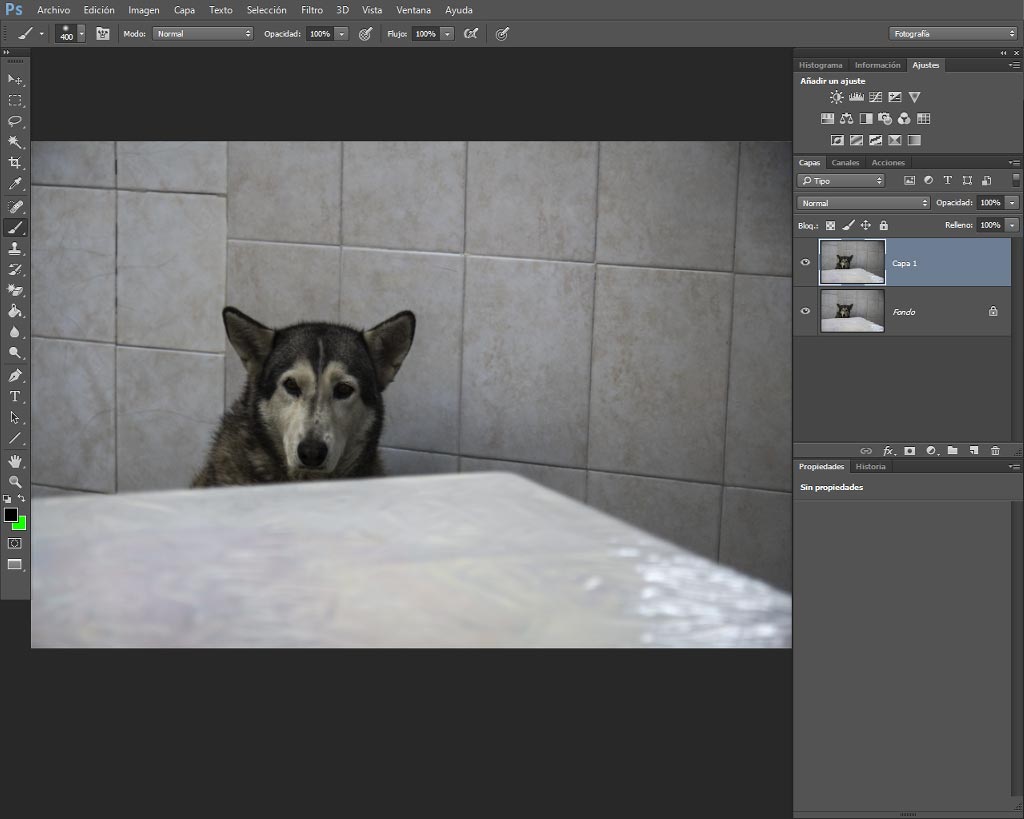Image resolution: width=1024 pixels, height=819 pixels.
Task: Click the foreground color swatch
Action: [10, 515]
